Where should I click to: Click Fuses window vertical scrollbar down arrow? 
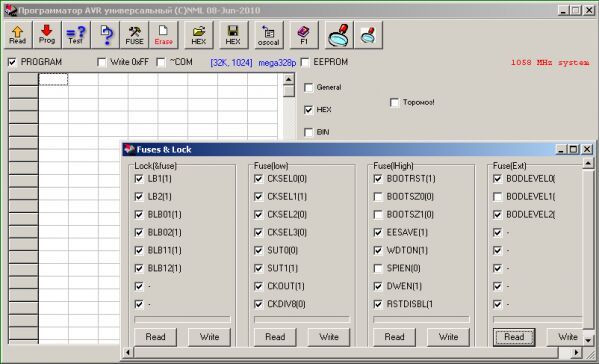pyautogui.click(x=588, y=340)
